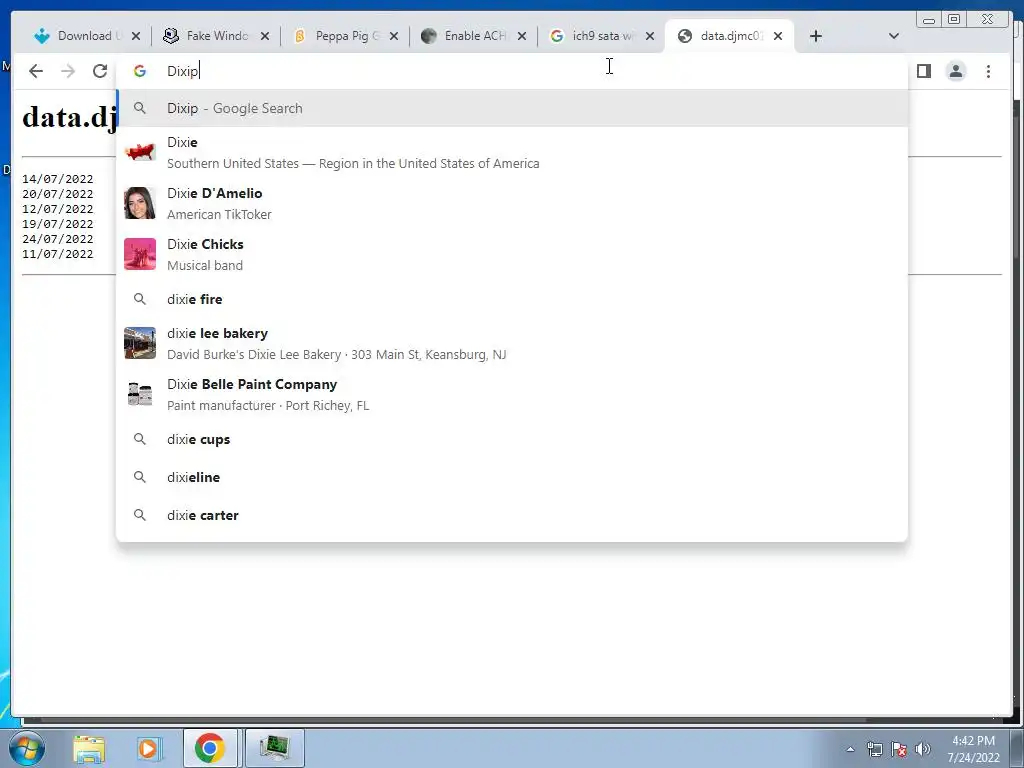Open the Action Center flag icon

pos(899,749)
